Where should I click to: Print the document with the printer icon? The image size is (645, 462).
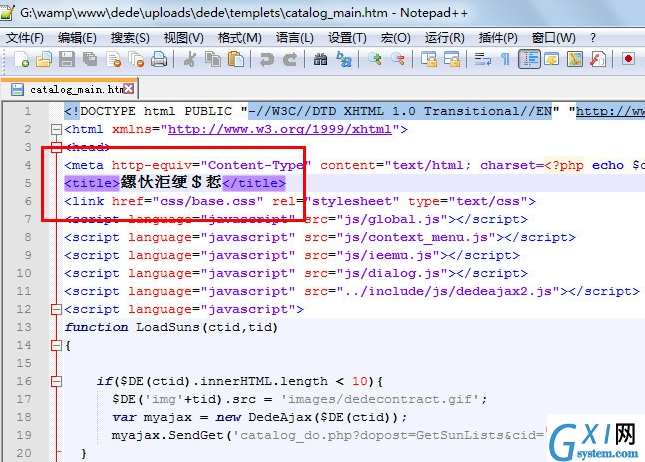[x=159, y=59]
